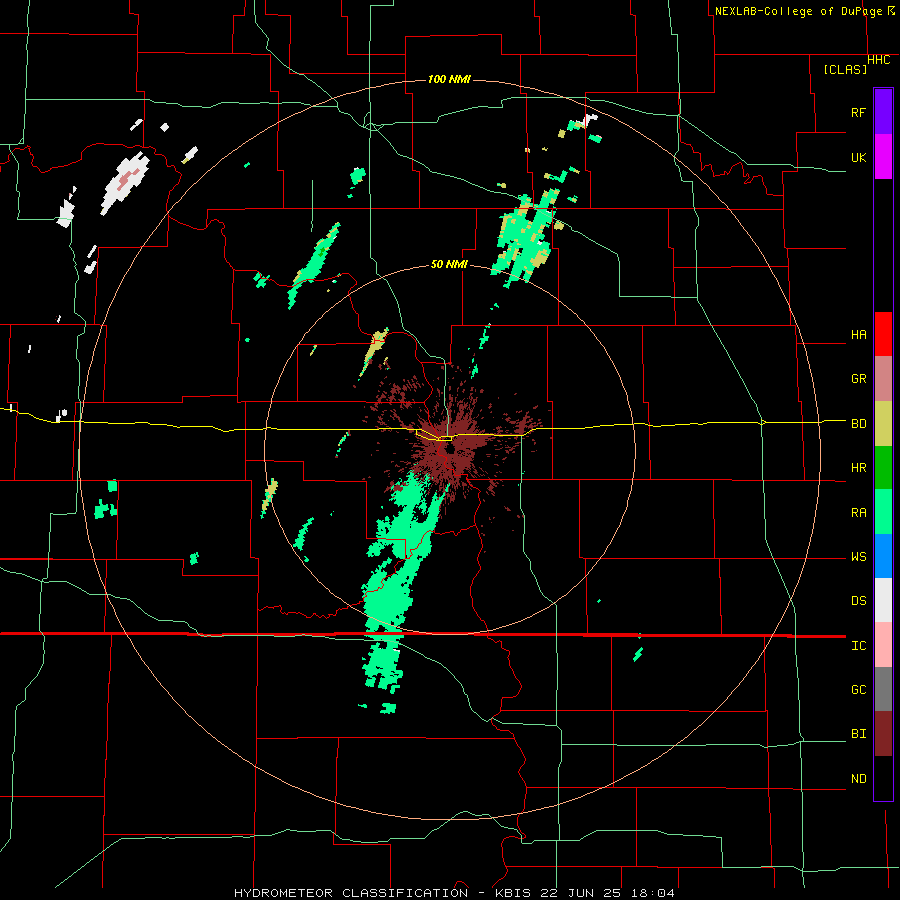The width and height of the screenshot is (900, 900).
Task: Click the ND black legend swatch
Action: (x=883, y=778)
